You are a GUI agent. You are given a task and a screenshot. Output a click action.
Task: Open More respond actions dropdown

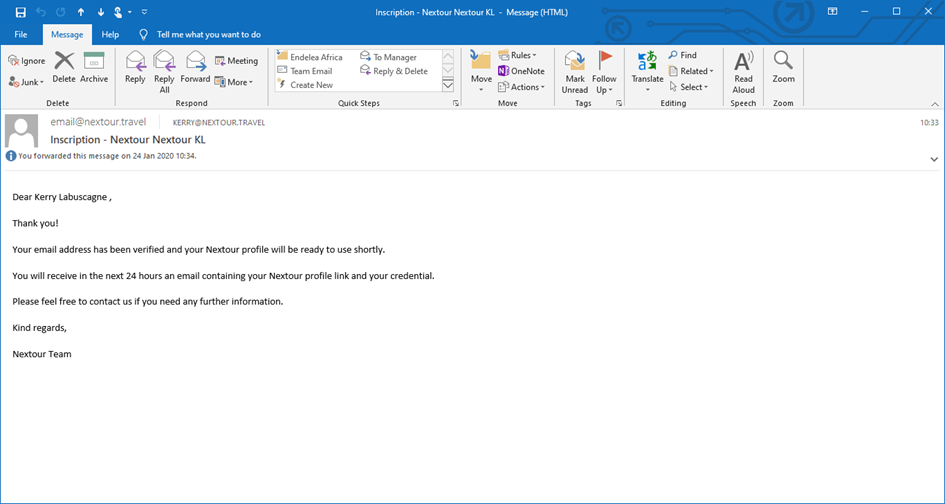click(234, 82)
